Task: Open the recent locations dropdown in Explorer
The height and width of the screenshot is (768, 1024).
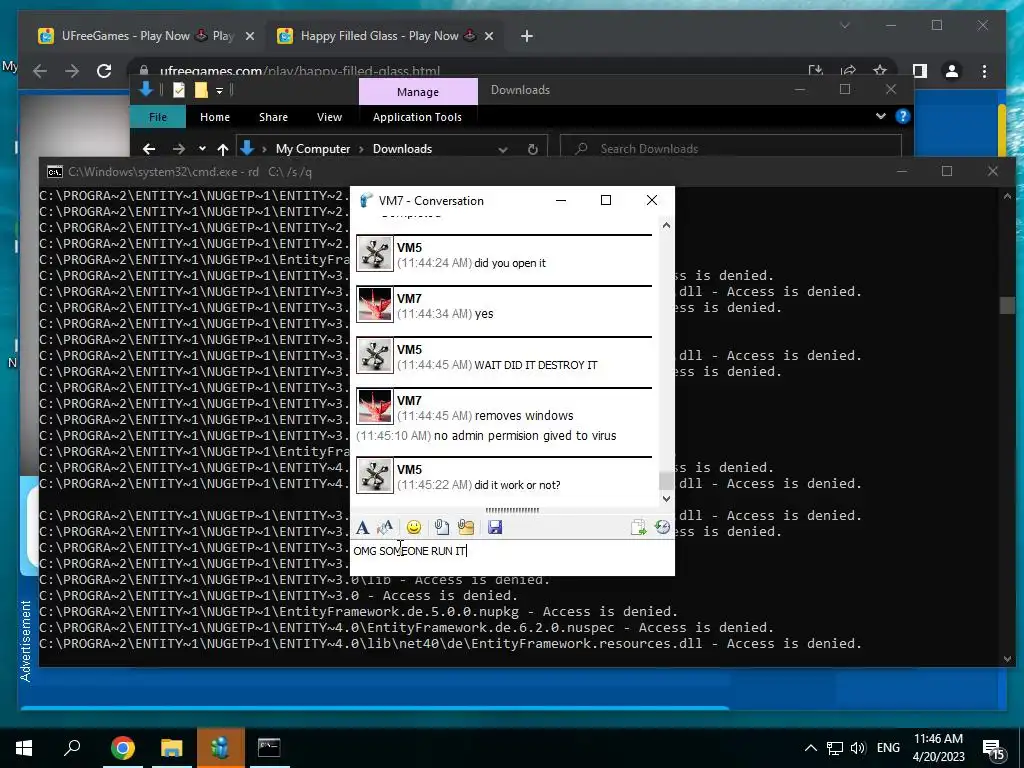Action: pos(202,149)
